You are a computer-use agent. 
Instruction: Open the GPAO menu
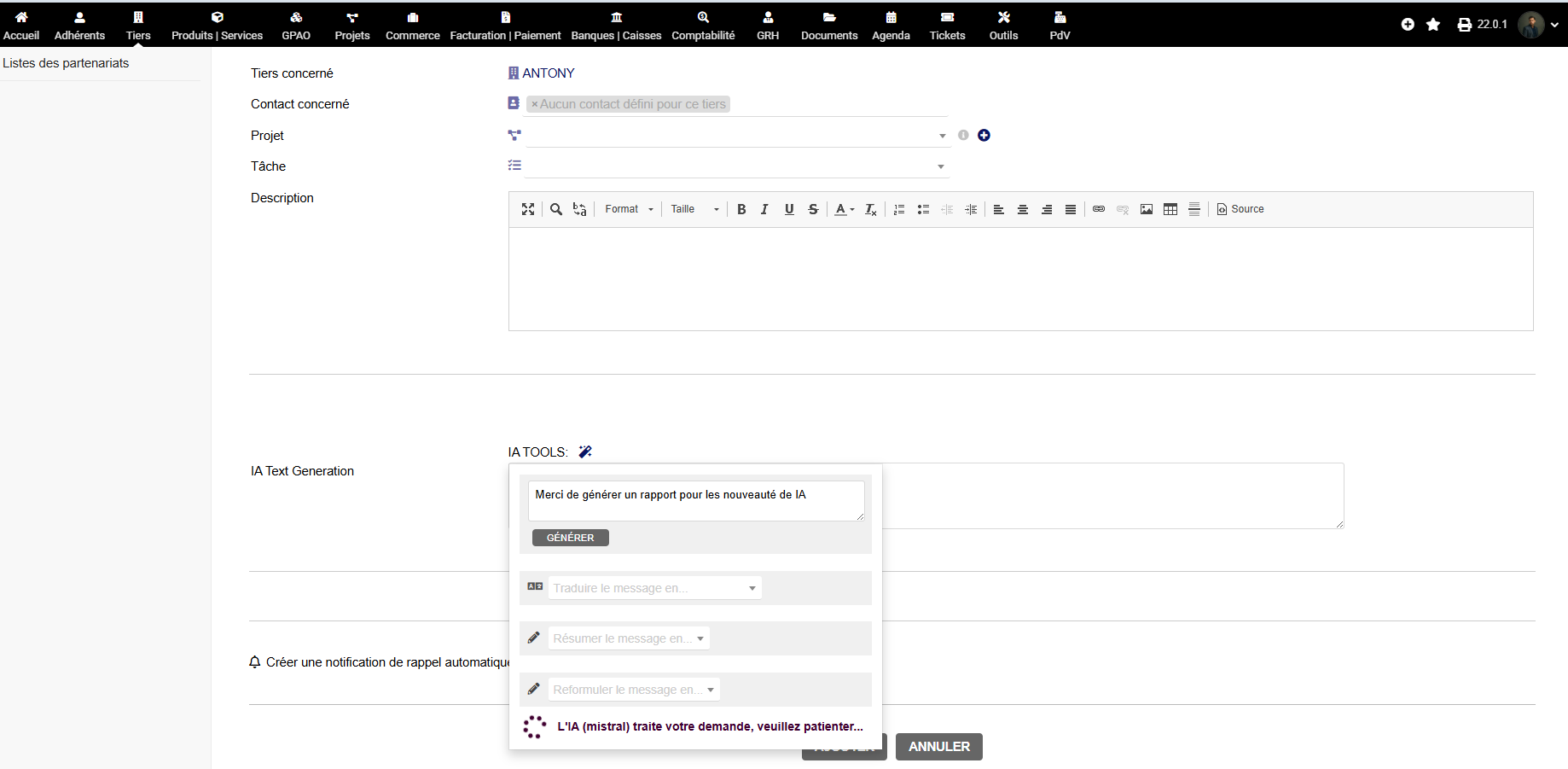point(296,26)
